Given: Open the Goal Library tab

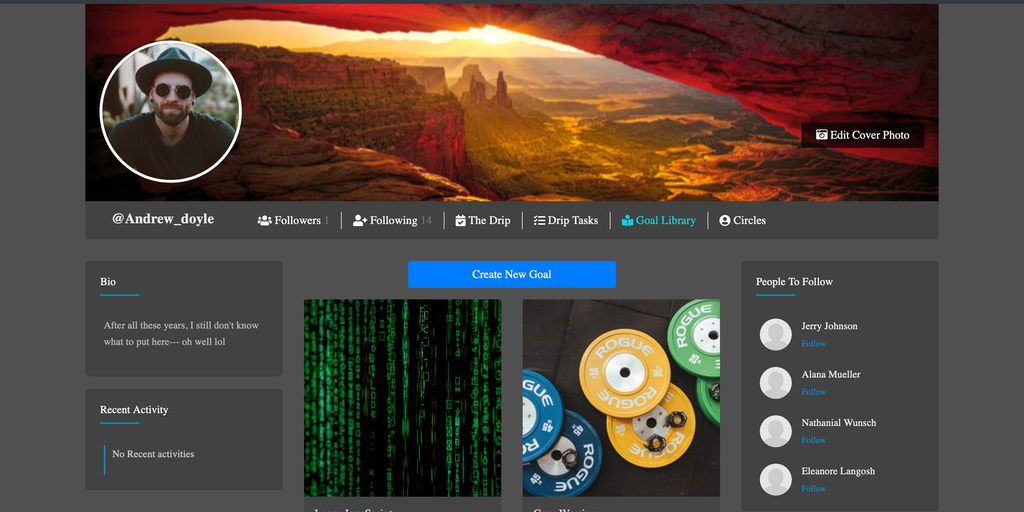Looking at the screenshot, I should pos(665,220).
